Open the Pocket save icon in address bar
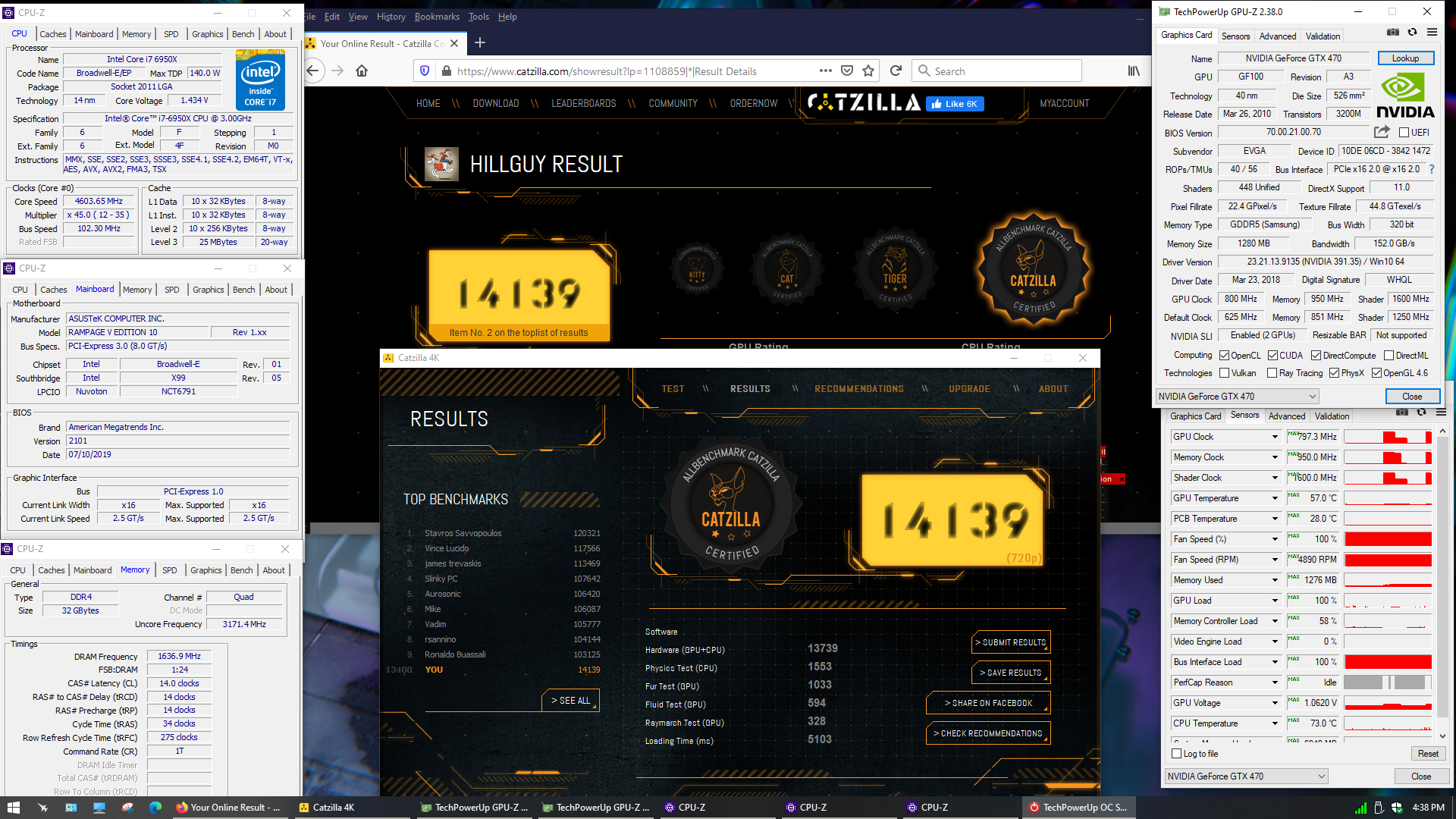 click(847, 71)
